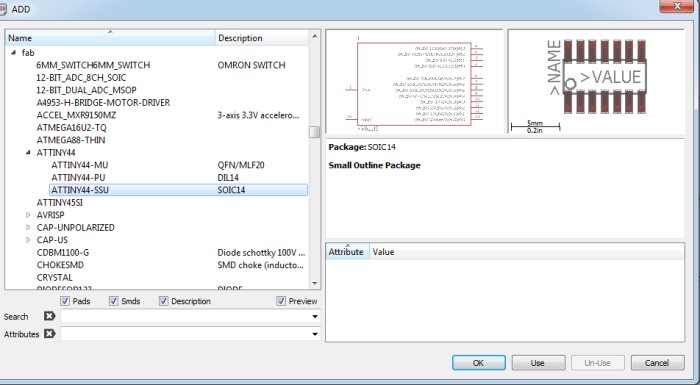Click the SOIC14 package footprint preview
This screenshot has width=700, height=385.
tap(596, 82)
